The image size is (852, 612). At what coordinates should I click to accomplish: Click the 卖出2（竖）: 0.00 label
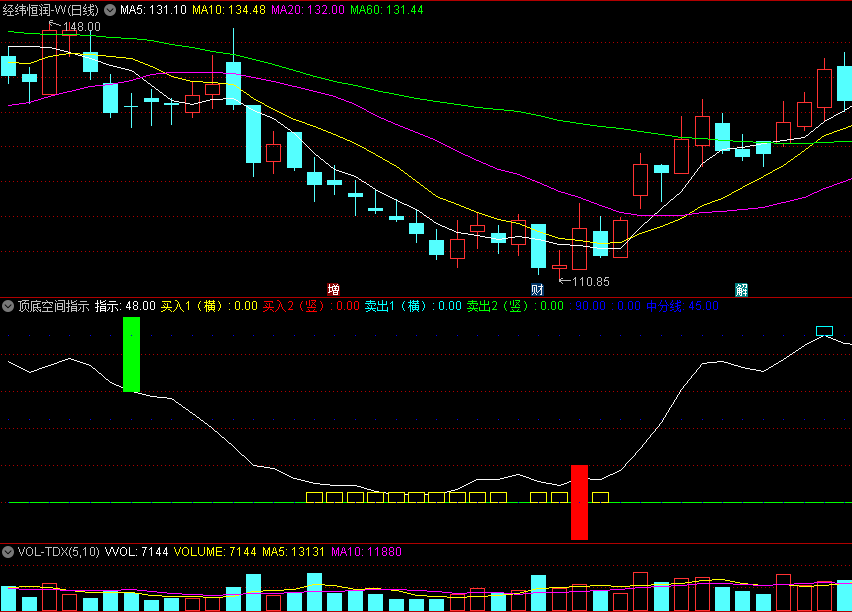pyautogui.click(x=515, y=306)
